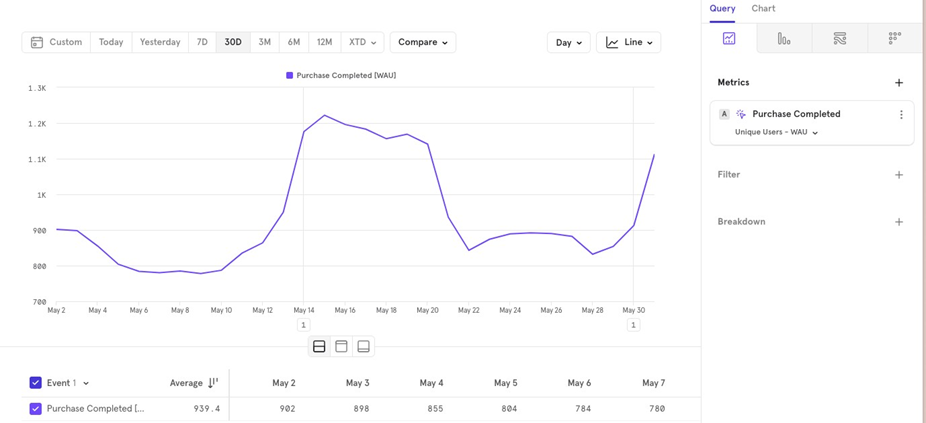Set date range to 7D
Image resolution: width=926 pixels, height=423 pixels.
point(202,42)
